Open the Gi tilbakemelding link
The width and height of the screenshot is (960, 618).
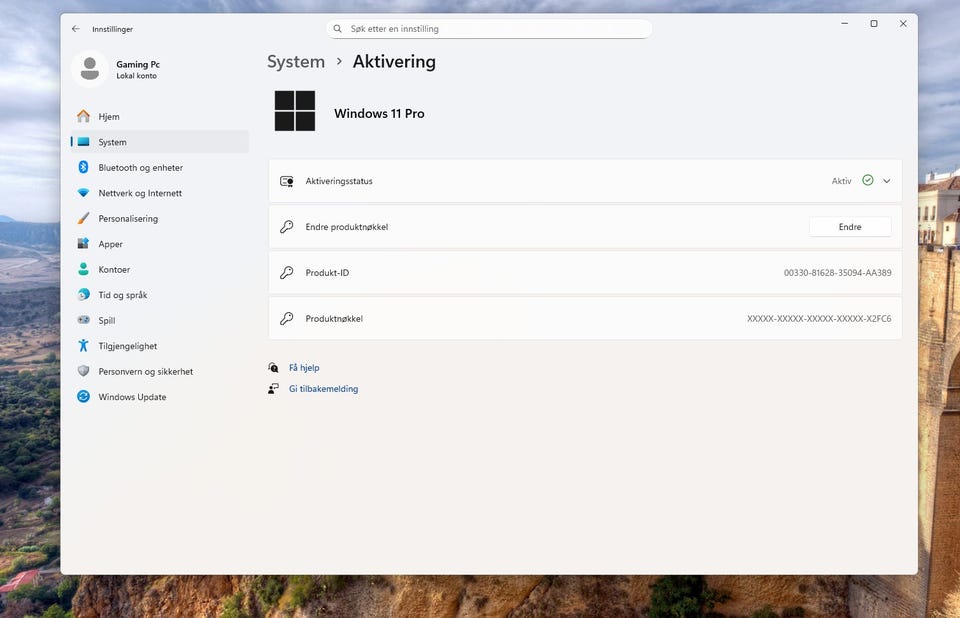point(323,389)
